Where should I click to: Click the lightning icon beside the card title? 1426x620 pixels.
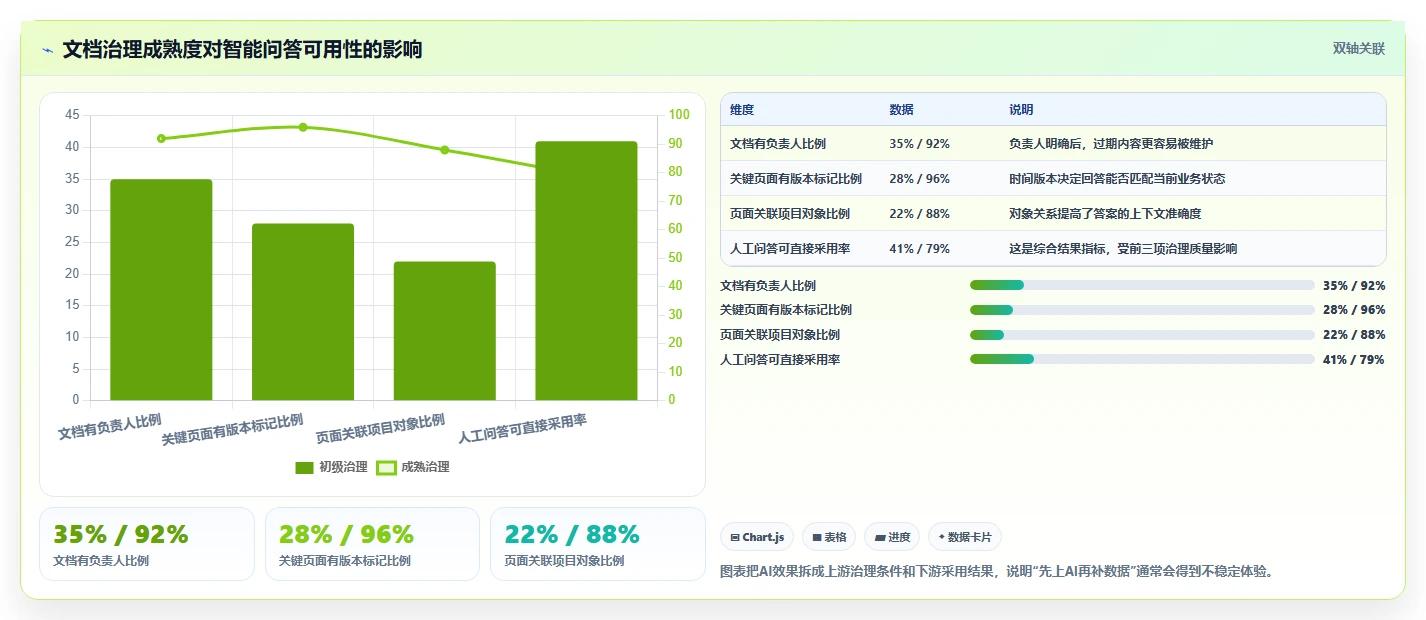click(47, 50)
